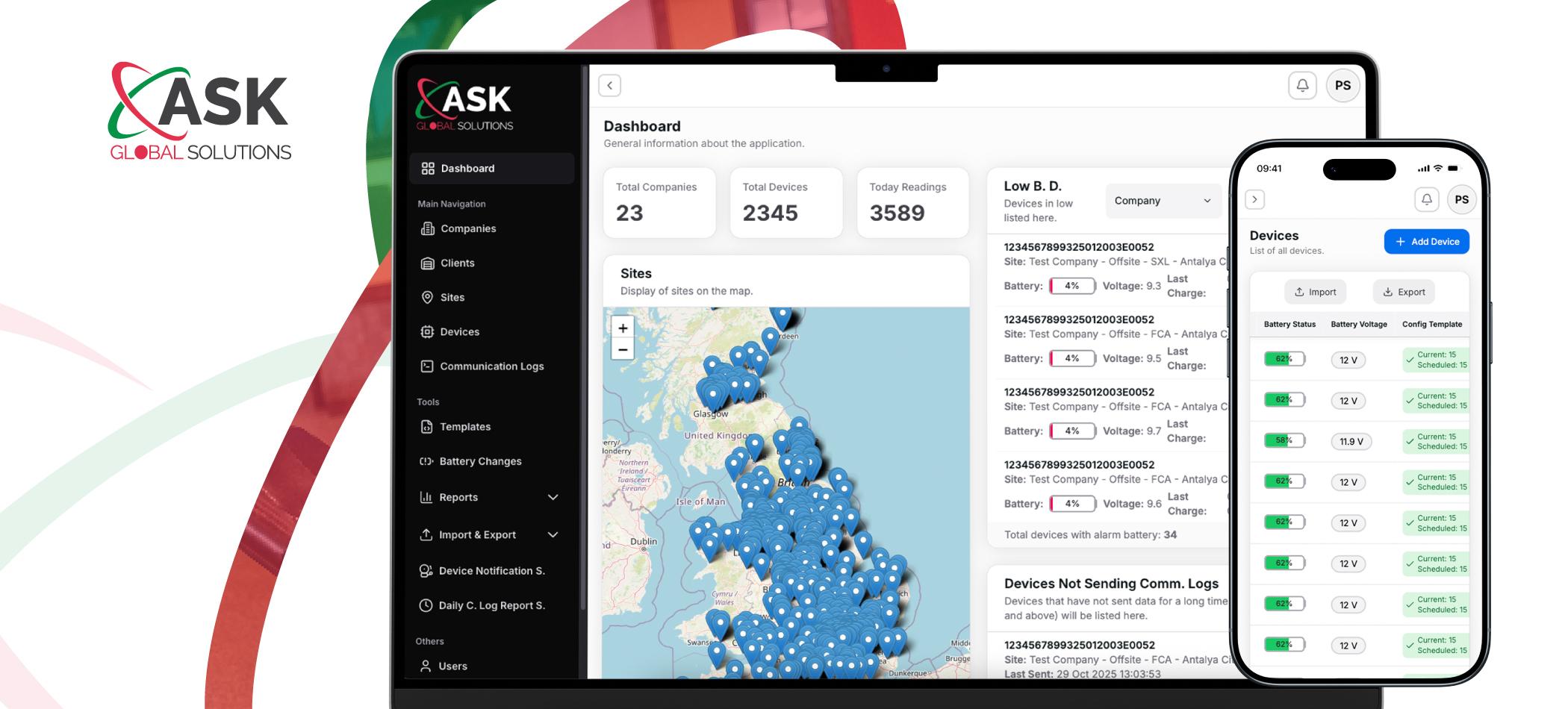Open the Company filter dropdown in Low B.D.
Viewport: 1568px width, 709px height.
[1162, 200]
